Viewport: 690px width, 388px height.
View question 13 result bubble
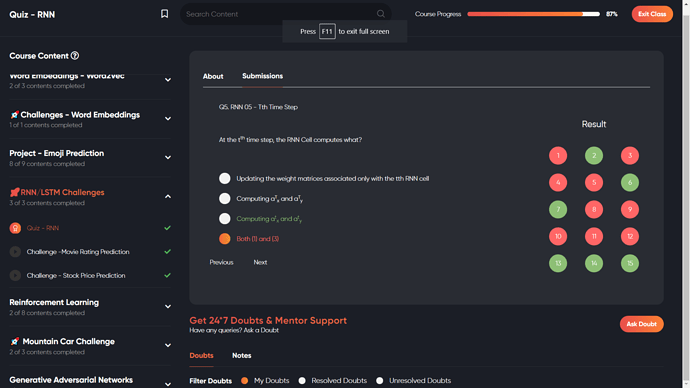click(558, 264)
